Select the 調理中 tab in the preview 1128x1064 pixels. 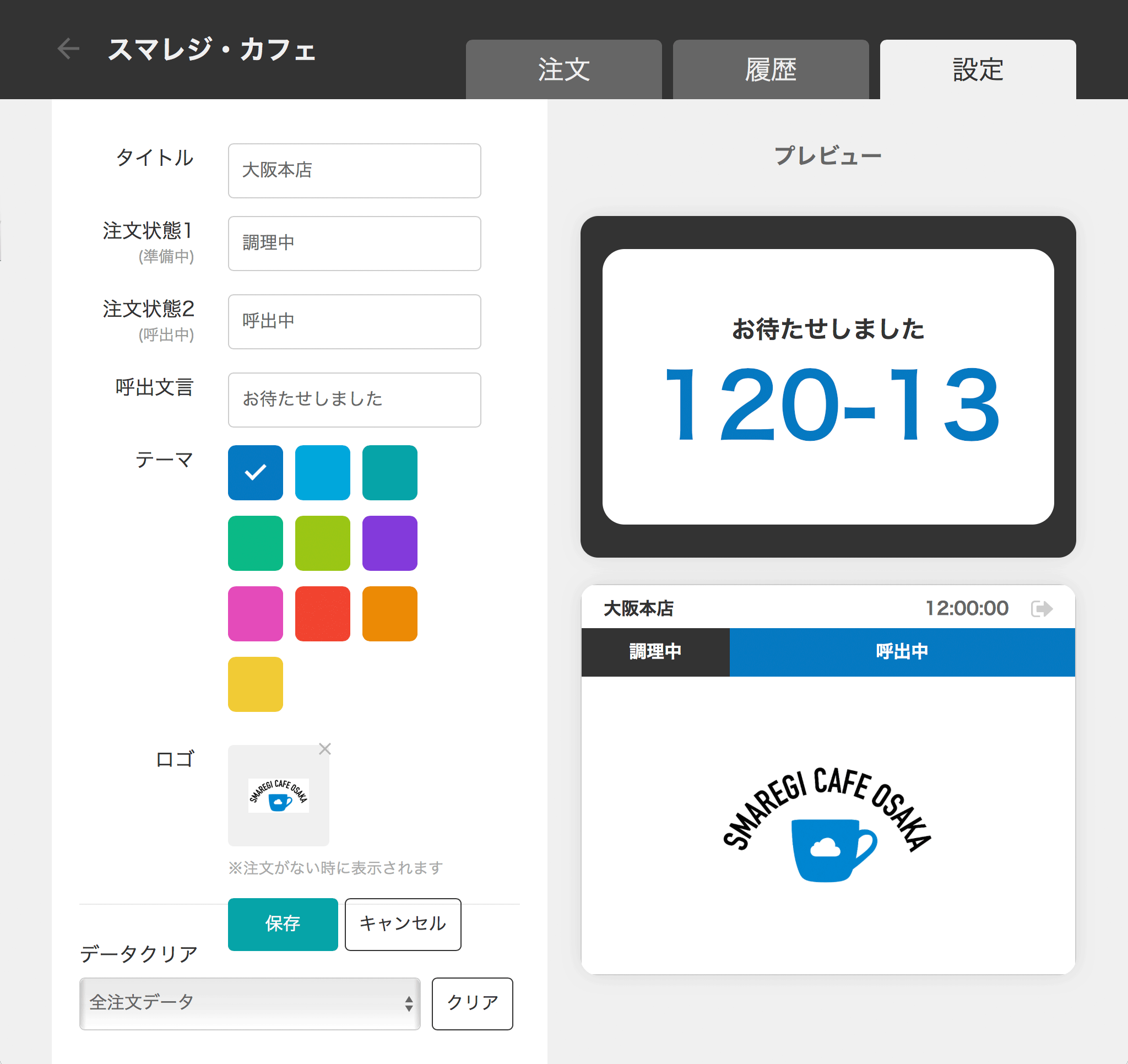(x=655, y=652)
